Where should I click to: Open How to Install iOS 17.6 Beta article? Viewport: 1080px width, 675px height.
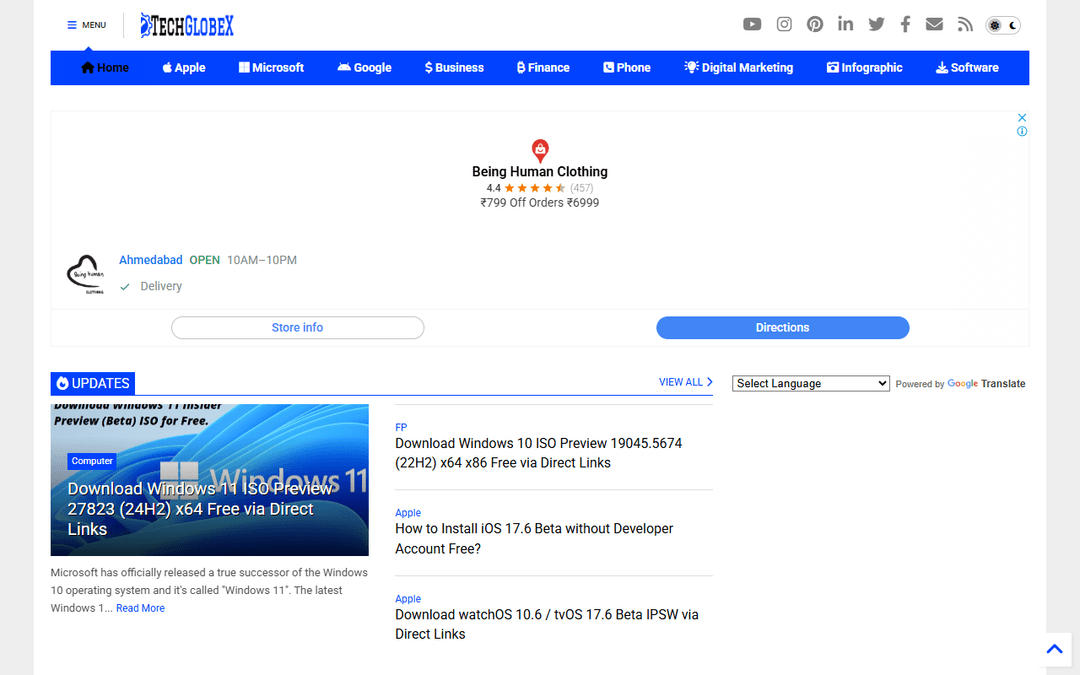pyautogui.click(x=534, y=539)
